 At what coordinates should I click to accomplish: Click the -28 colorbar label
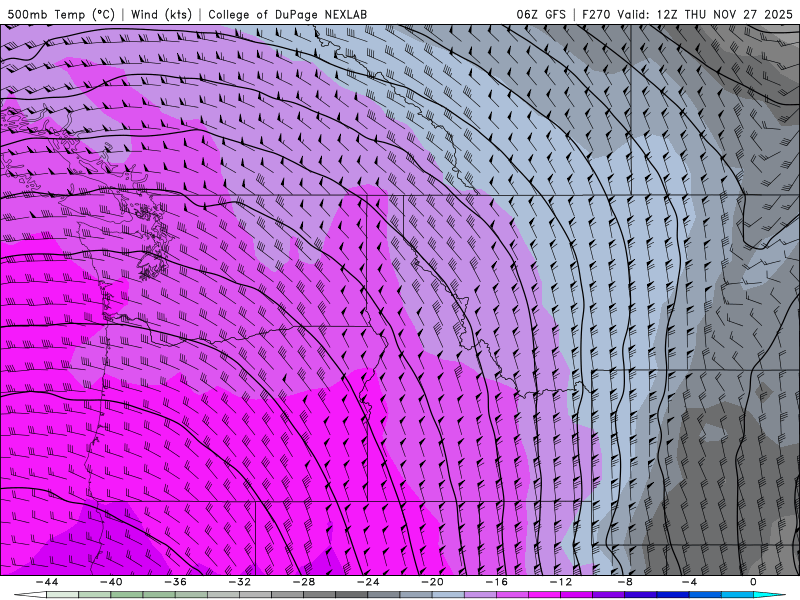tap(304, 582)
